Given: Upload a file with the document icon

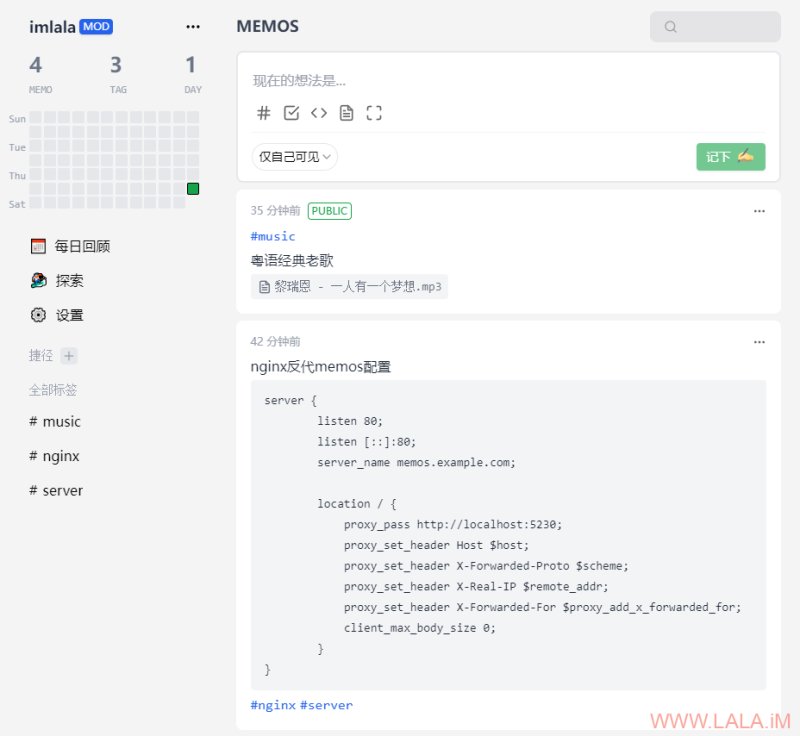Looking at the screenshot, I should 346,113.
